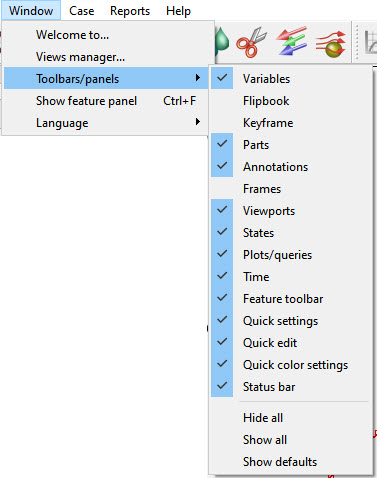Select the clip tool with the scissors icon
This screenshot has height=478, width=377.
point(252,42)
